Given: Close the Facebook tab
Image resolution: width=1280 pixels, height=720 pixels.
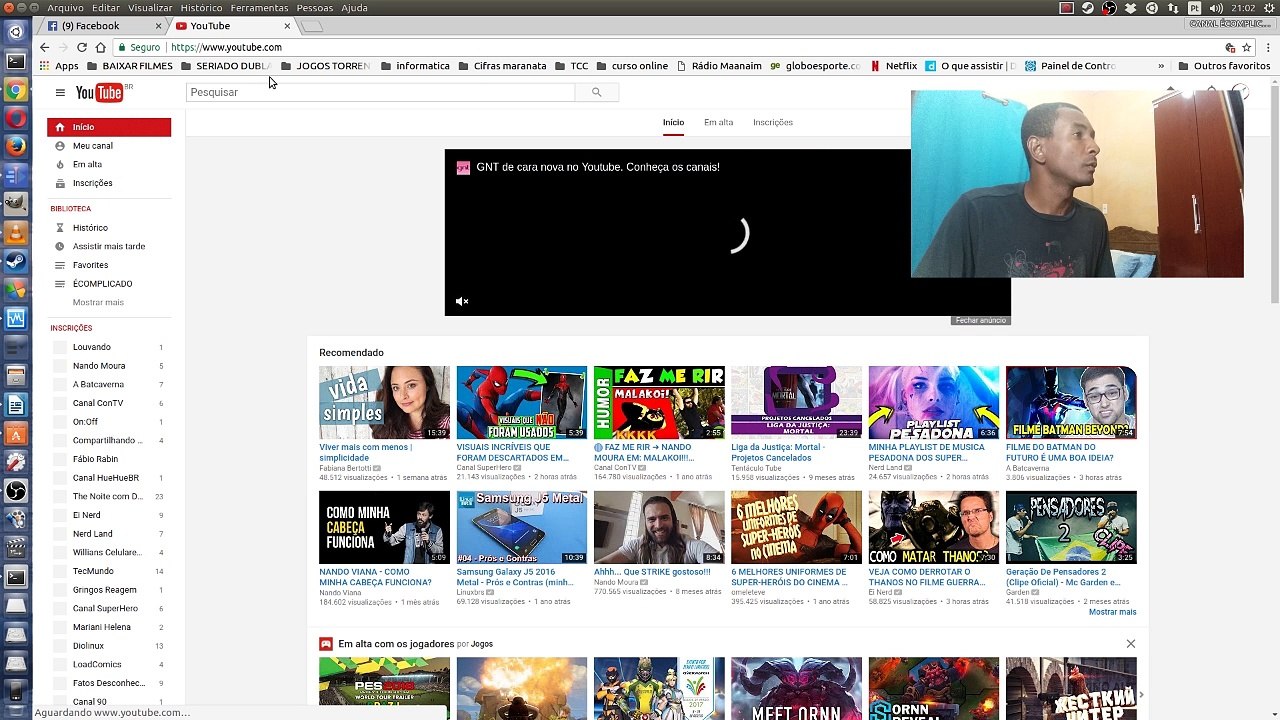Looking at the screenshot, I should (x=159, y=26).
